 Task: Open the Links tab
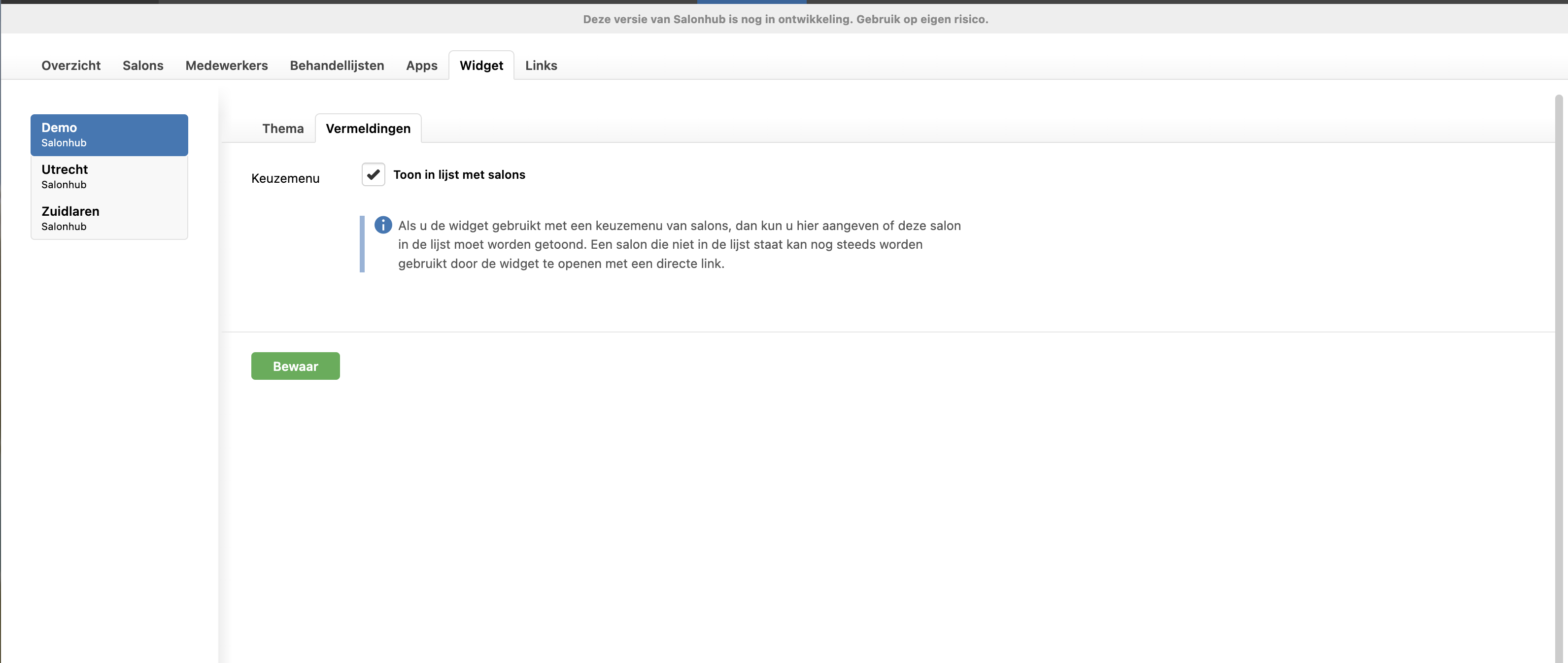541,66
